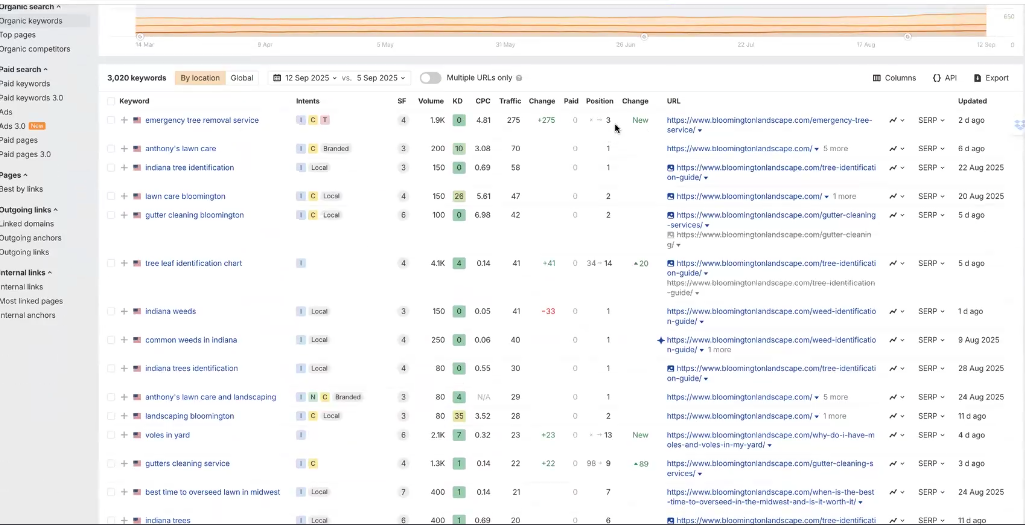1025x525 pixels.
Task: Click the Export file icon
Action: (x=977, y=78)
